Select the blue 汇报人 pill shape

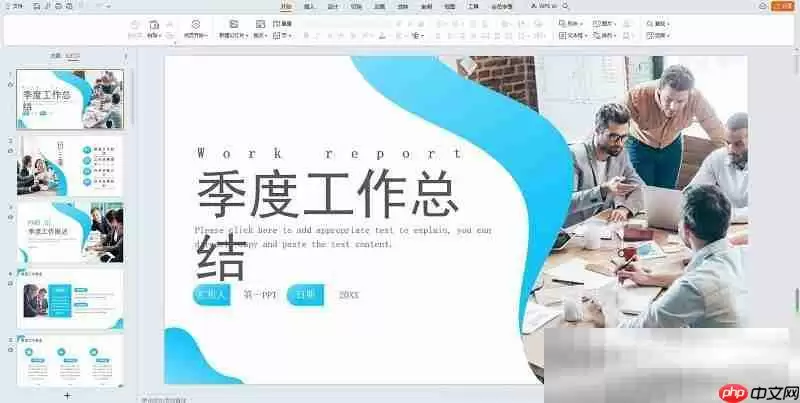212,295
